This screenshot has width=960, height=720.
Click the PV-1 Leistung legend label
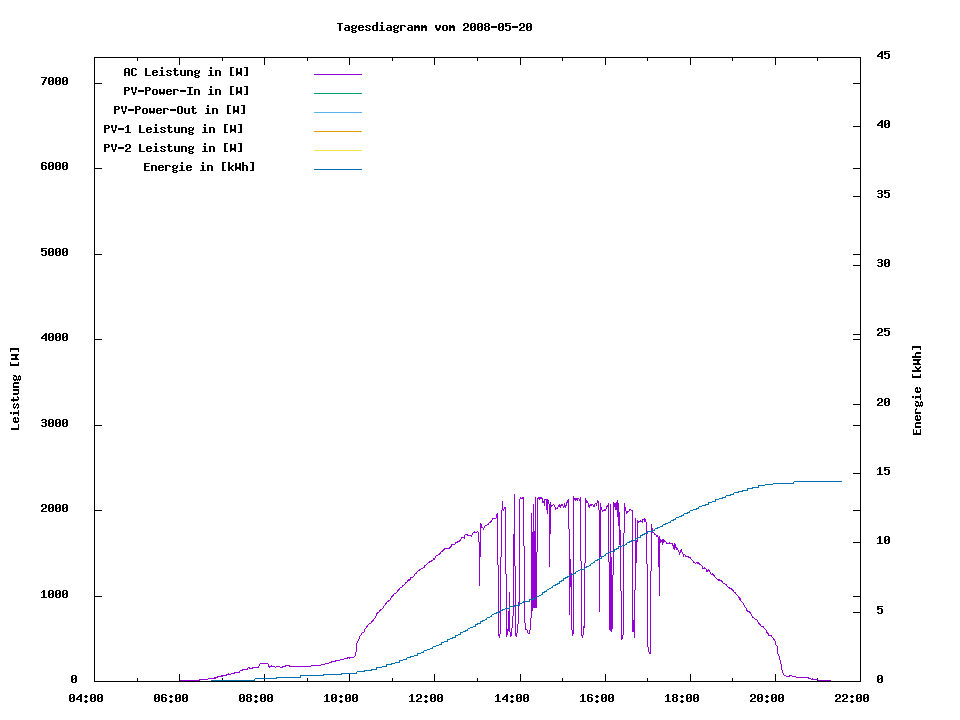click(x=173, y=129)
